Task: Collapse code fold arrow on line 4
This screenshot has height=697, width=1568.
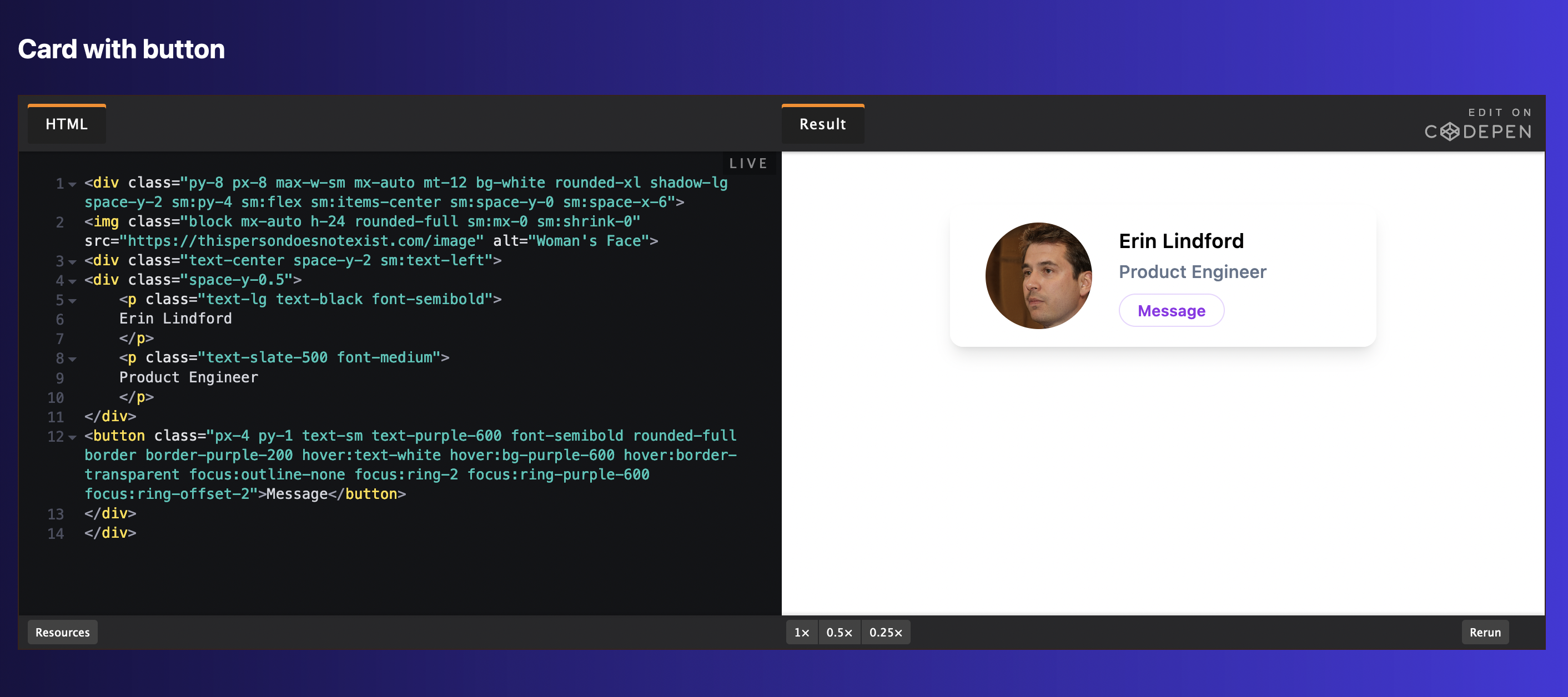Action: click(72, 281)
